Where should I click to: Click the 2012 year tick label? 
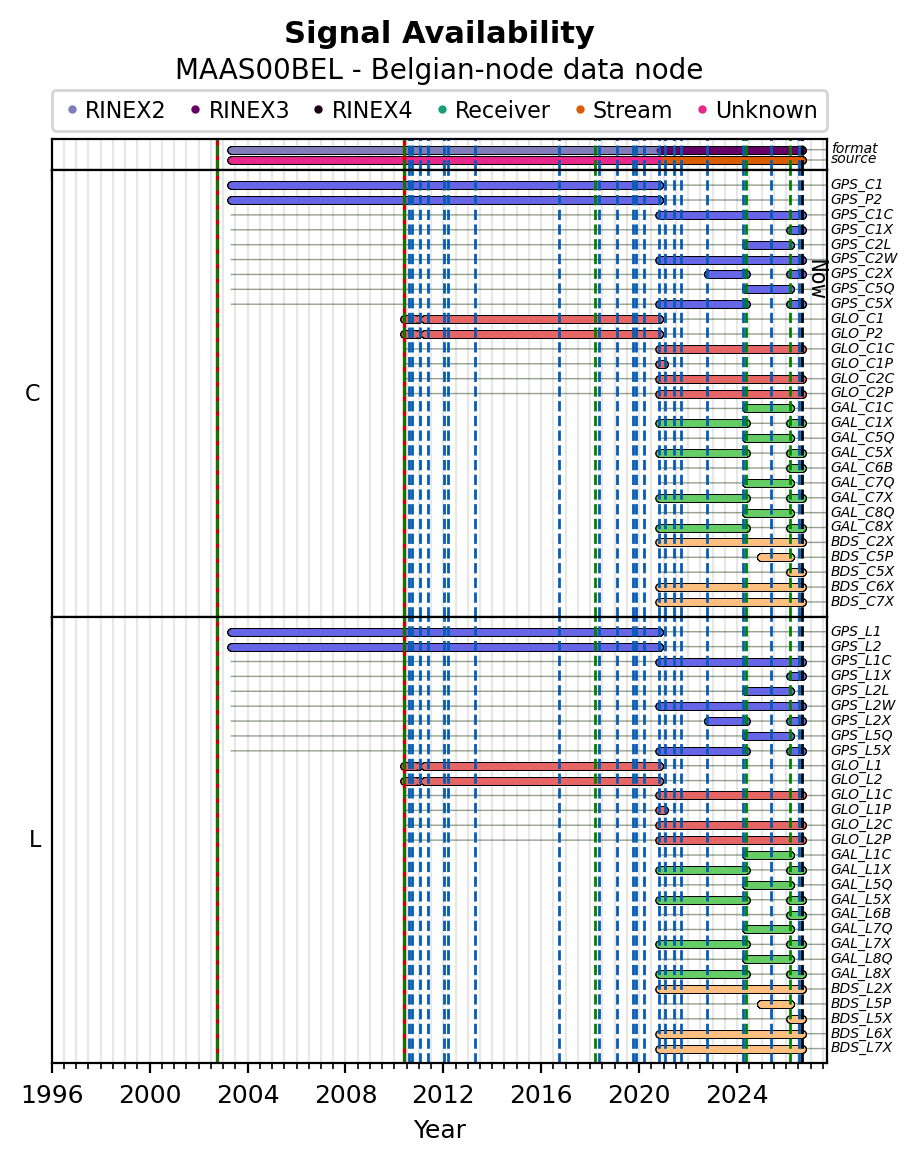pos(442,1095)
